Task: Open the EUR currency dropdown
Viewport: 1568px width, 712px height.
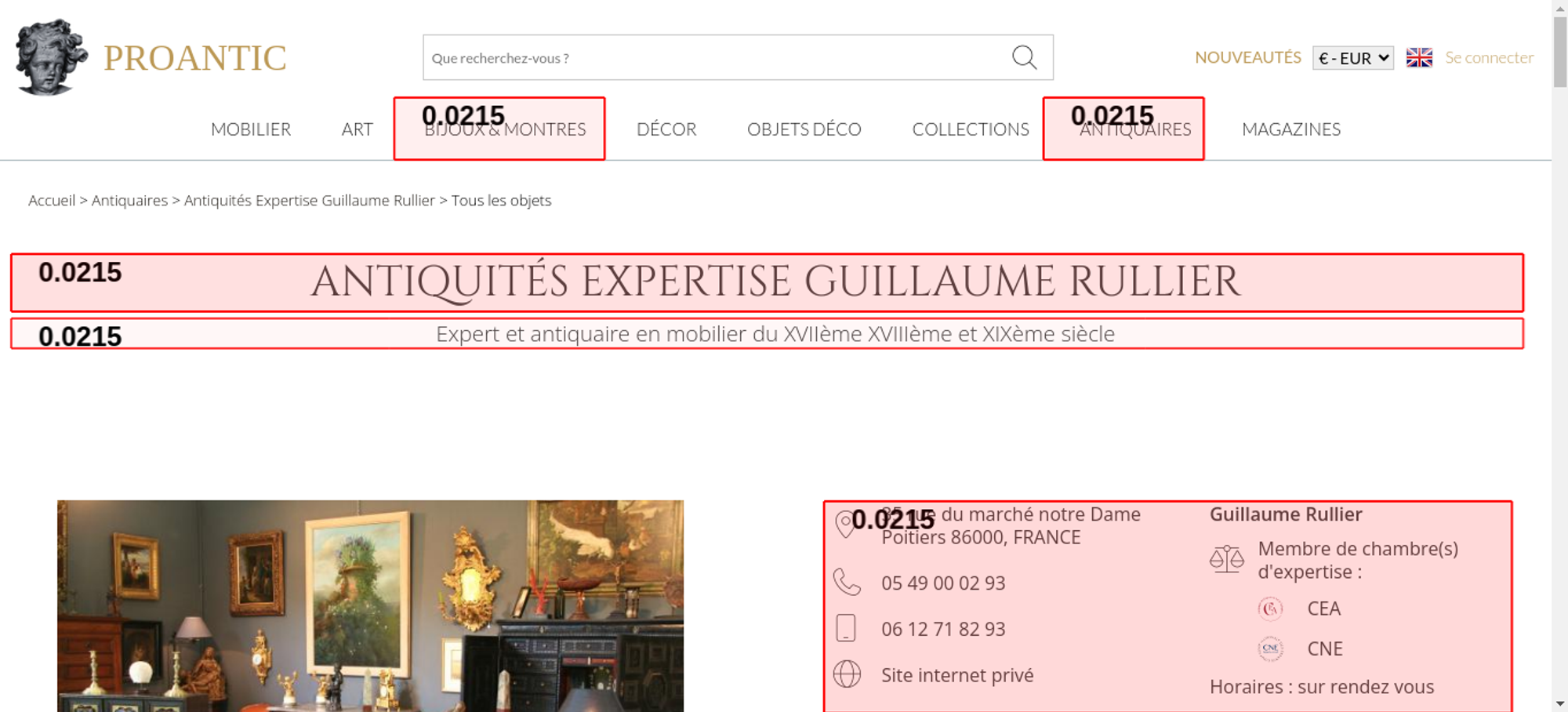Action: (1353, 58)
